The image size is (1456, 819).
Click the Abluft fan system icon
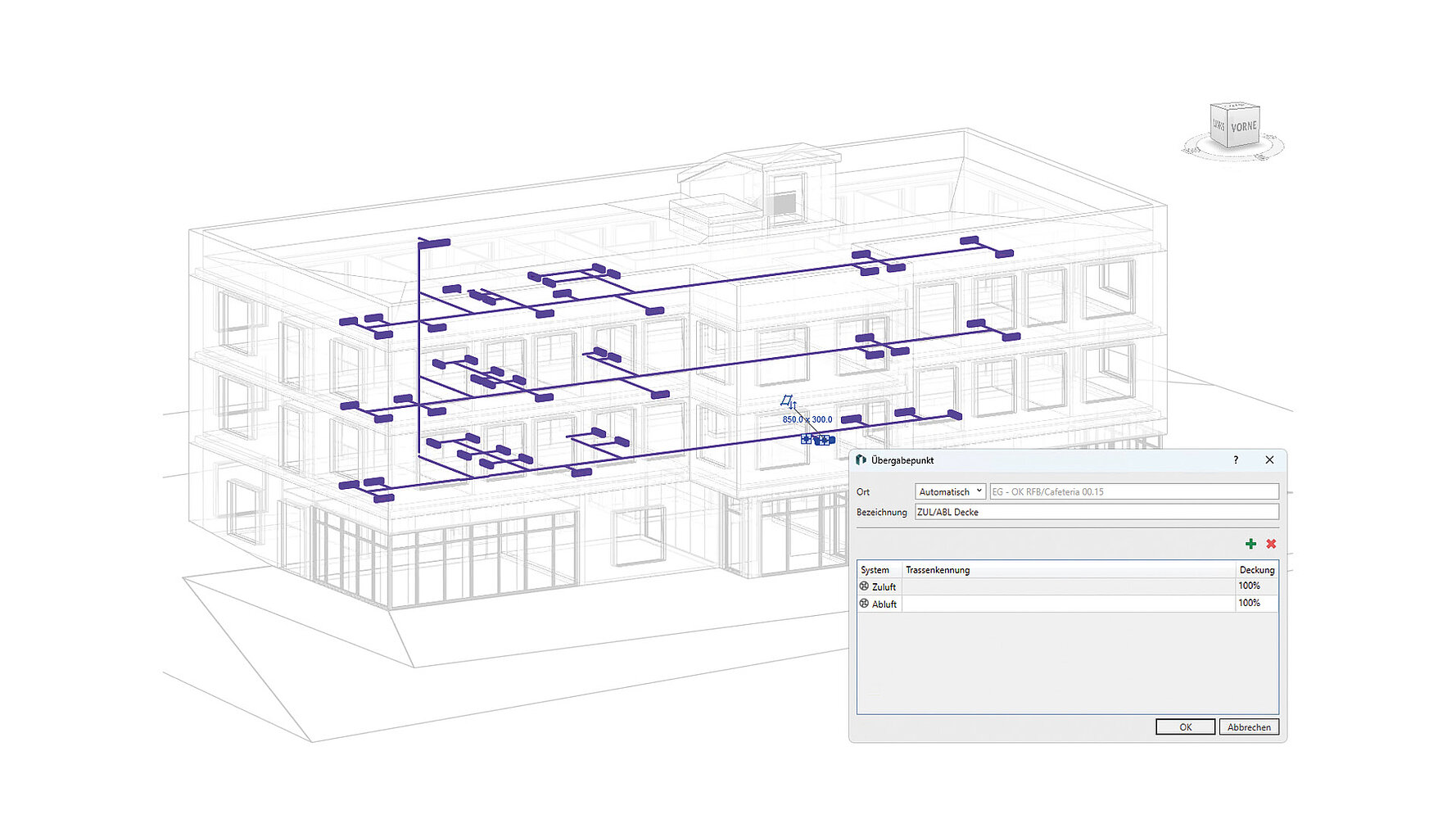pos(864,604)
